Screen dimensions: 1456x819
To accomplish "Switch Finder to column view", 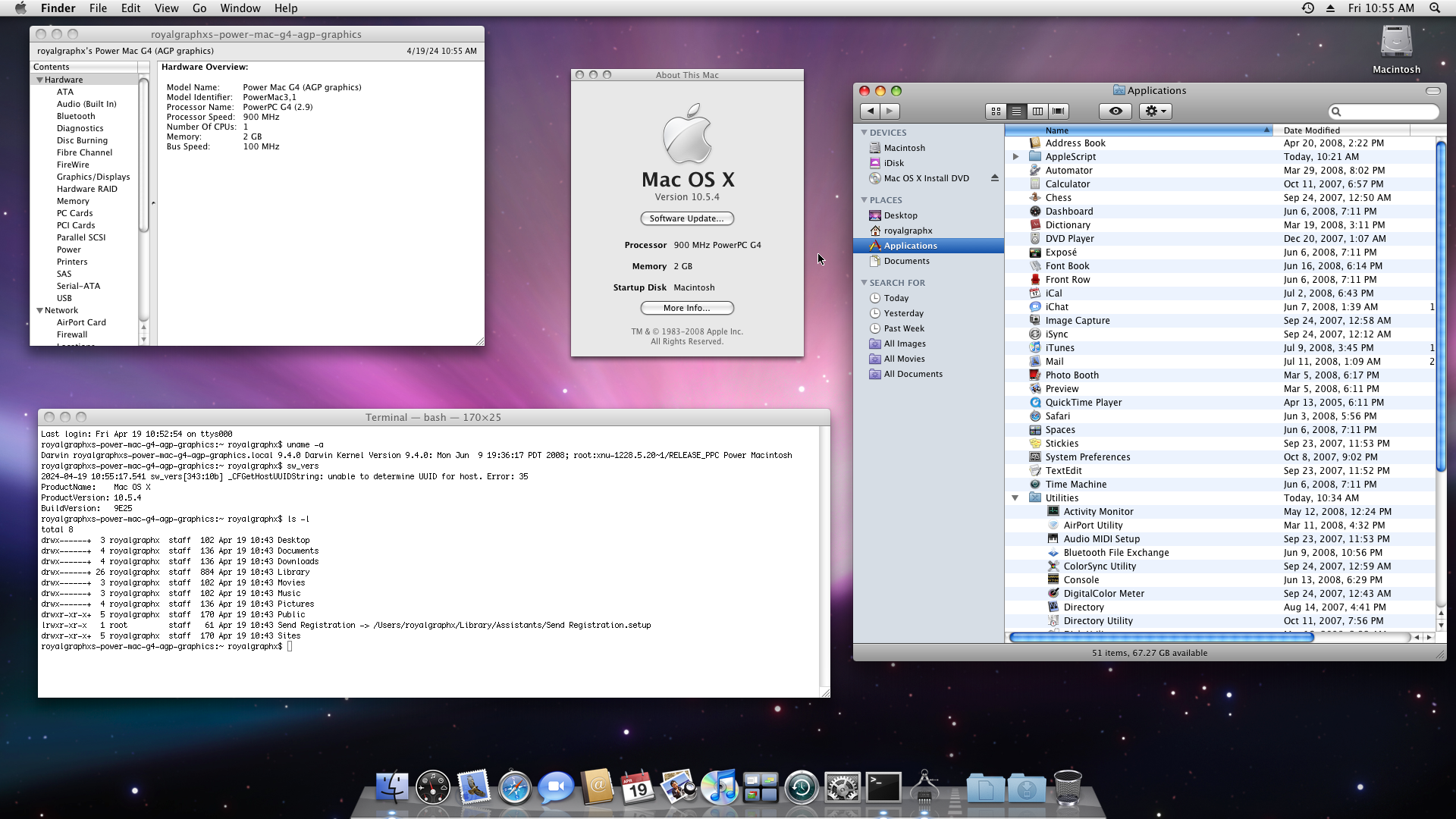I will click(1037, 111).
